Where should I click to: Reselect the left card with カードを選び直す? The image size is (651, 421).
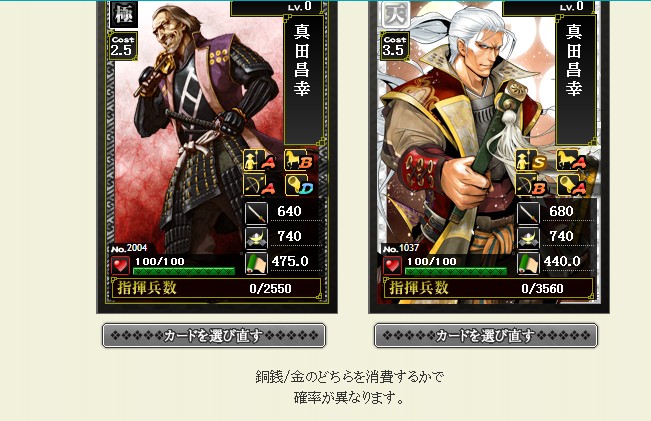tap(214, 335)
